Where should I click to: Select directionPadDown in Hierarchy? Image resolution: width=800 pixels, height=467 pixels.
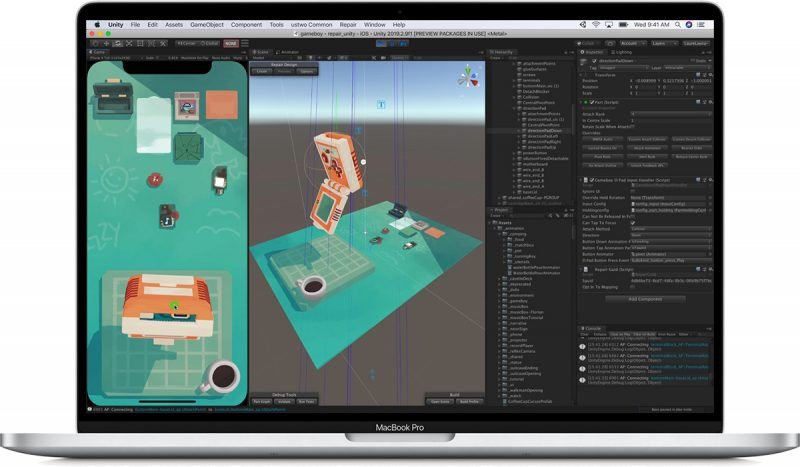tap(544, 131)
